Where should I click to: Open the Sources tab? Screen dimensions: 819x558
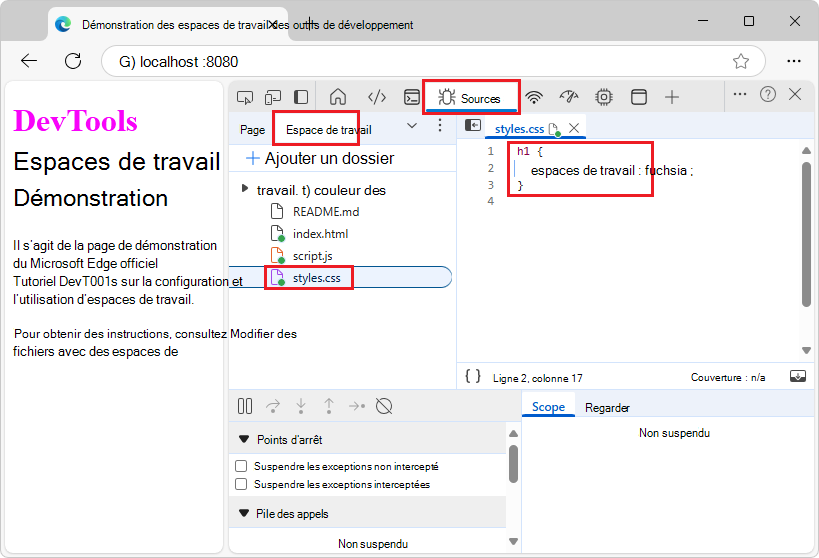[471, 98]
